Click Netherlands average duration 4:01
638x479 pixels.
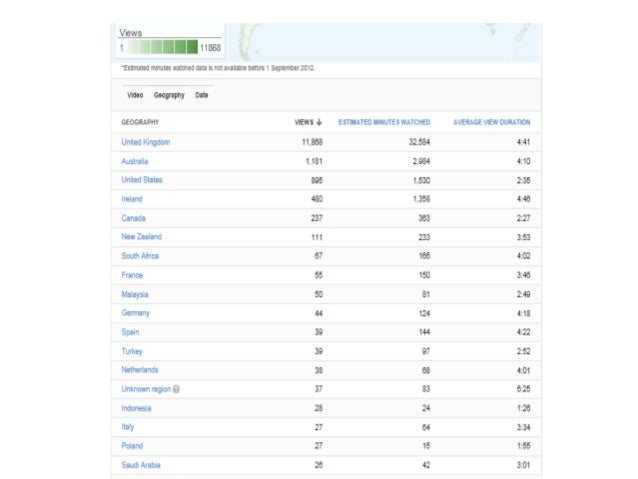point(524,370)
